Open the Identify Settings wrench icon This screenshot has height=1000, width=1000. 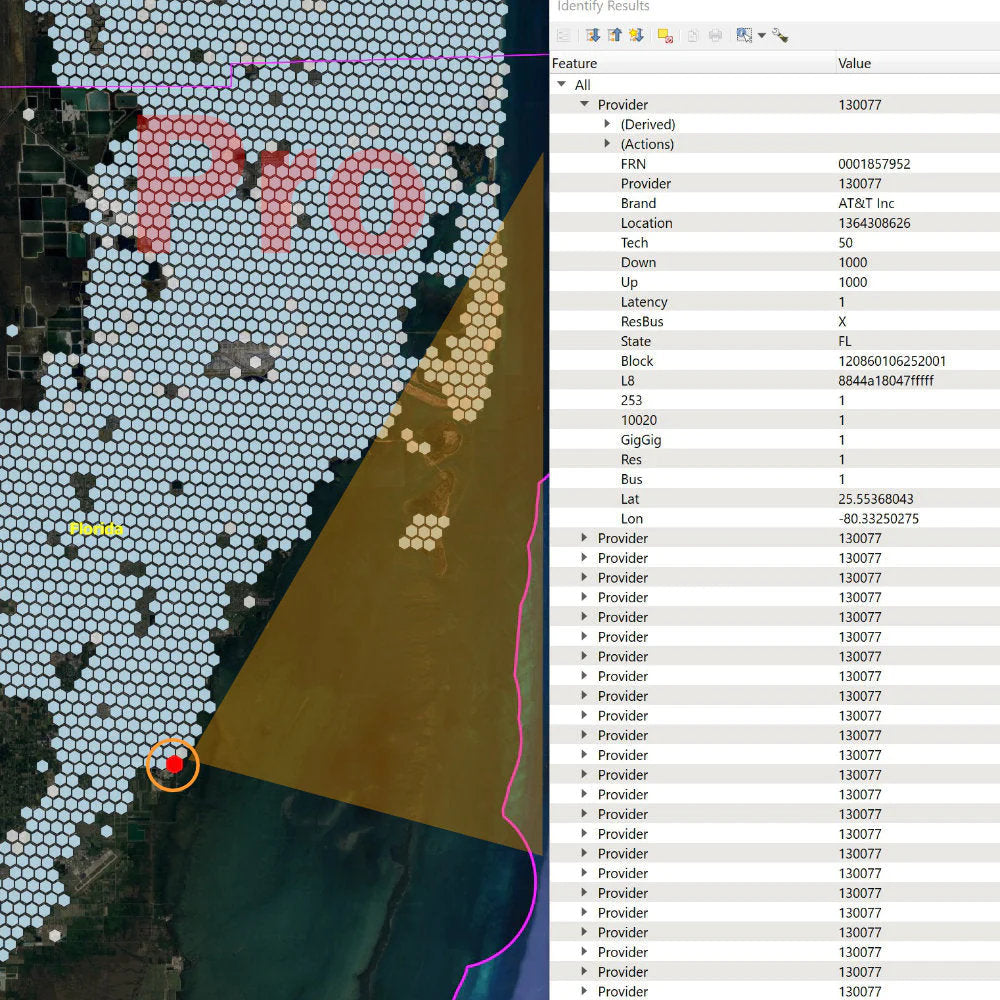781,35
